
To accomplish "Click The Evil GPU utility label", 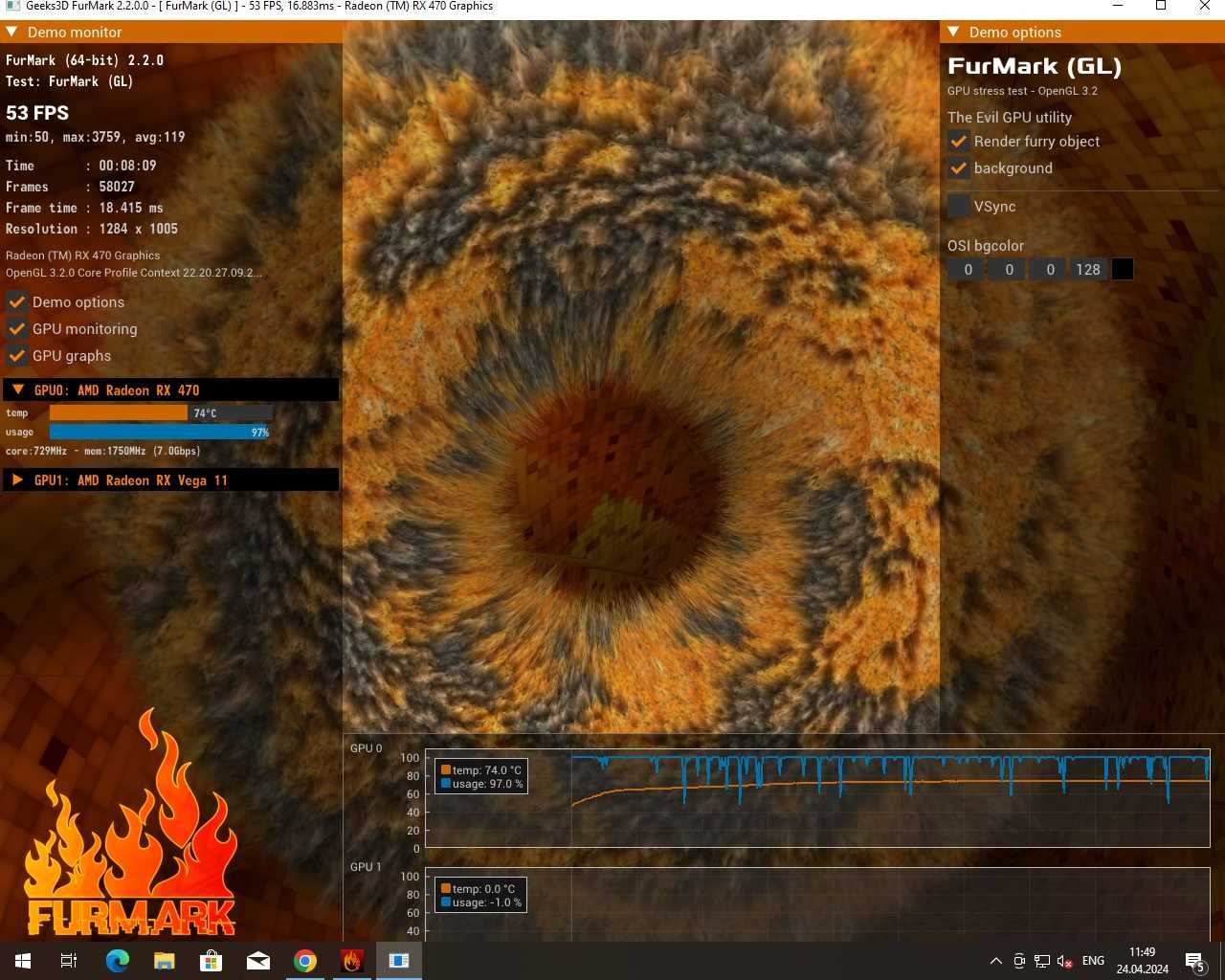I will click(x=1010, y=117).
